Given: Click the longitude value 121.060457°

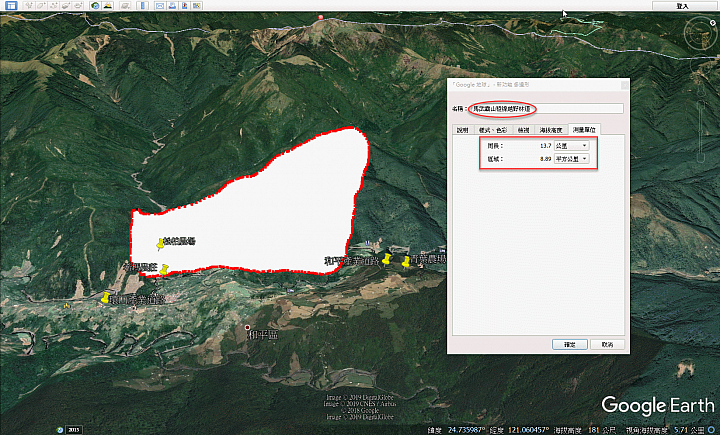Looking at the screenshot, I should point(529,430).
